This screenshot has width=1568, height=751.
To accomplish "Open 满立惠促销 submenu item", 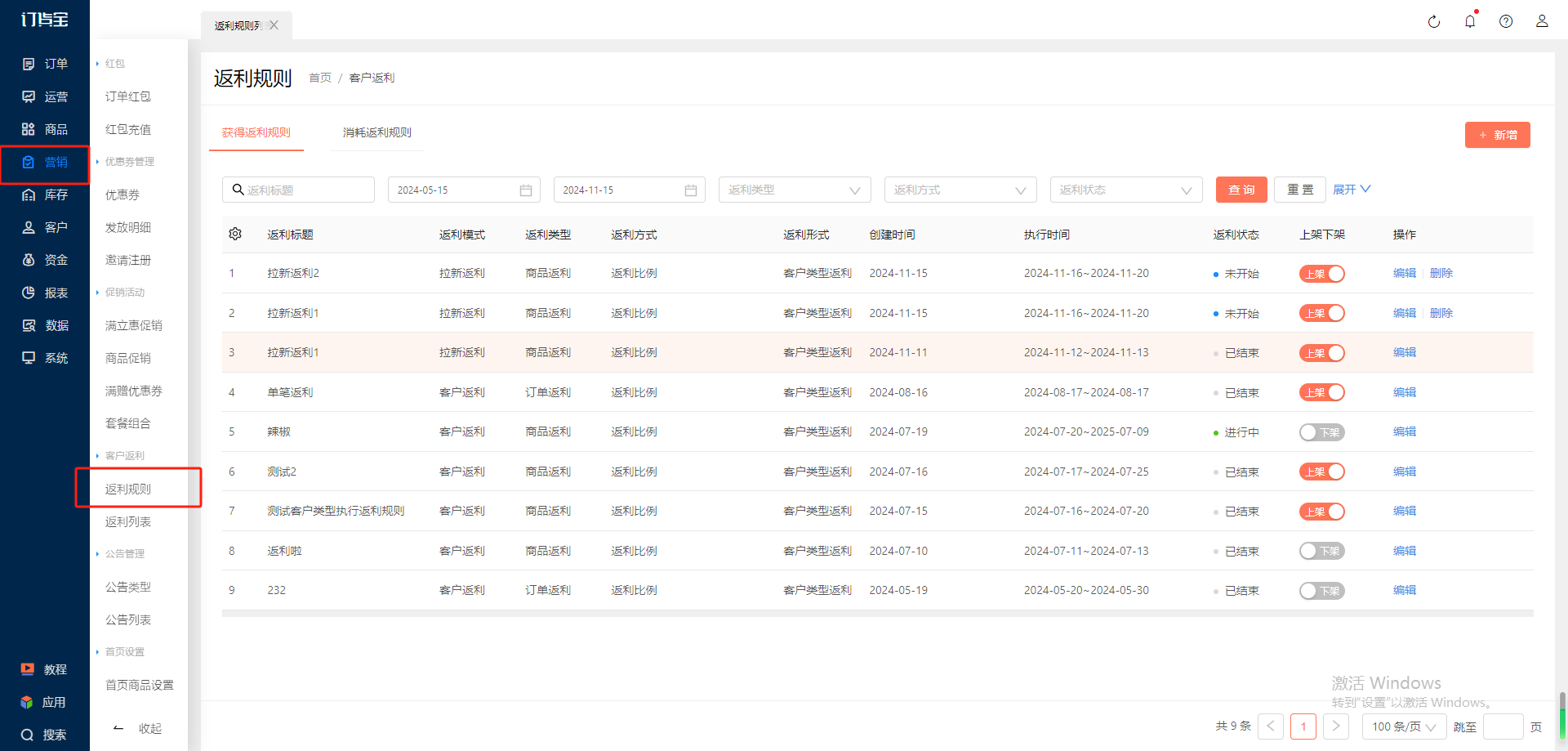I will (134, 325).
